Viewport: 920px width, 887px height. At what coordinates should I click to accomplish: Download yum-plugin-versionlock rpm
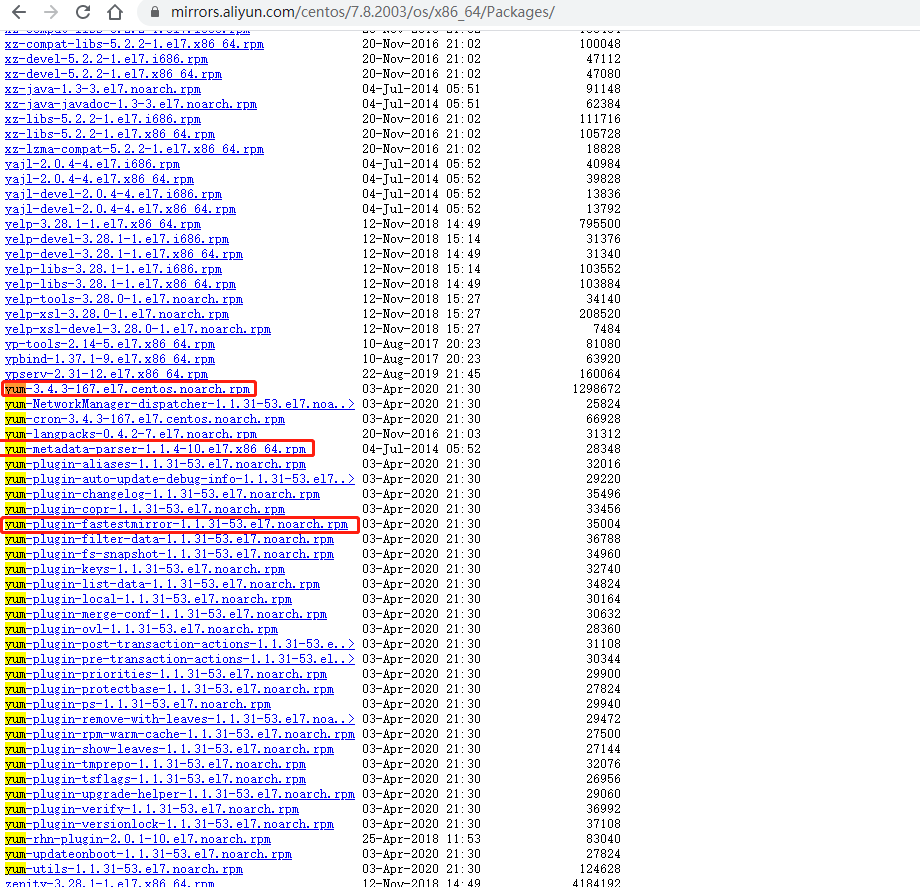pos(170,824)
